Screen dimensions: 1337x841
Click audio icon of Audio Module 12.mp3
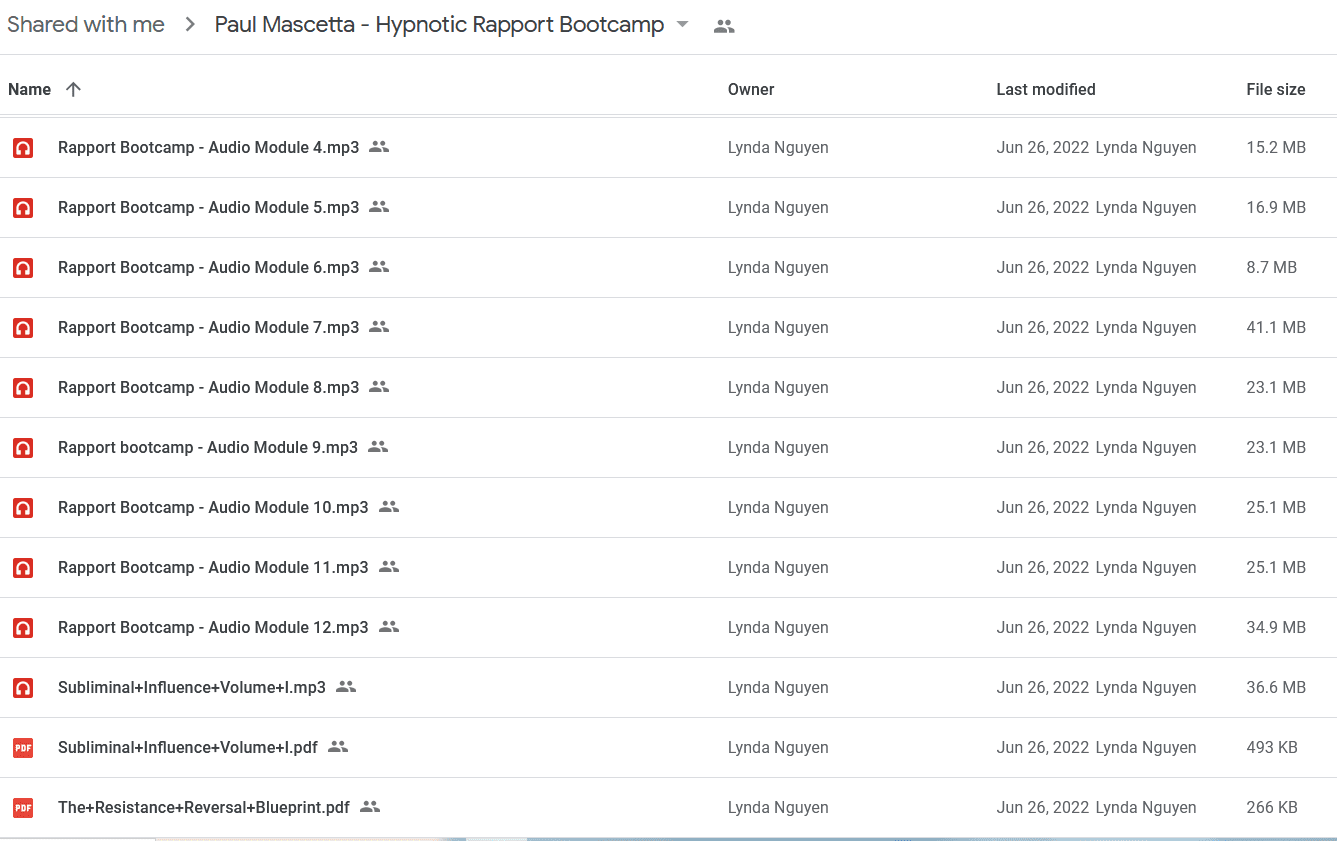(x=23, y=628)
